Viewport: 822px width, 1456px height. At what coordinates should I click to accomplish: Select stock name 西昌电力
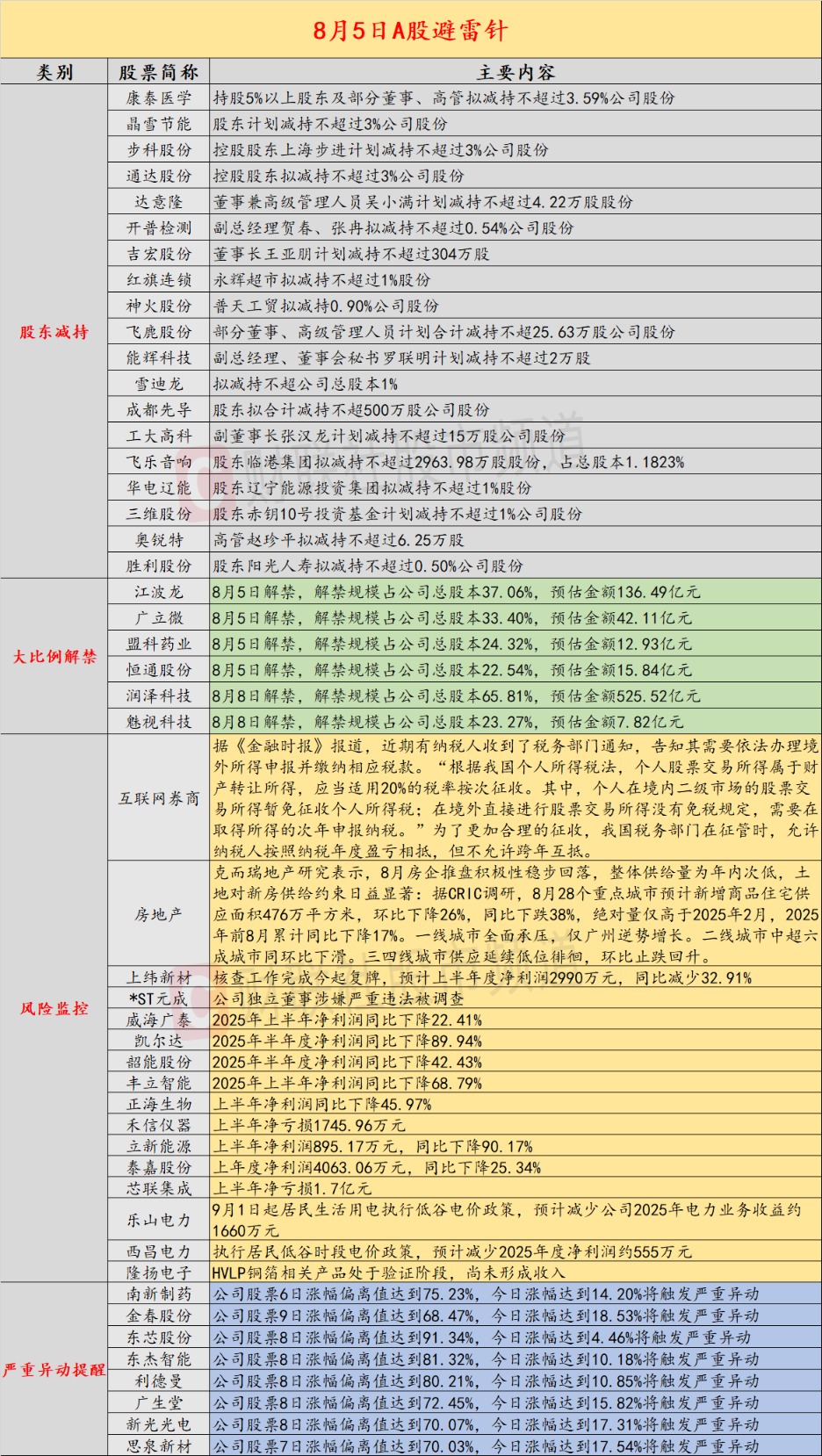coord(159,1251)
